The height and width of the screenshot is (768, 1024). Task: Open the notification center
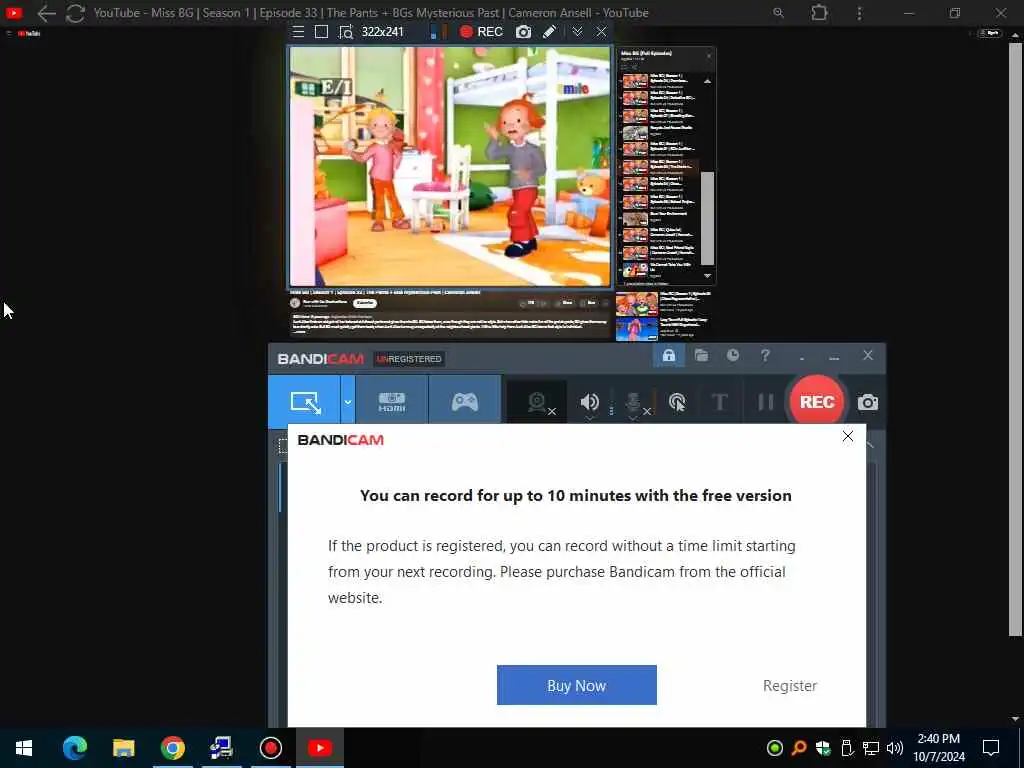(x=991, y=748)
